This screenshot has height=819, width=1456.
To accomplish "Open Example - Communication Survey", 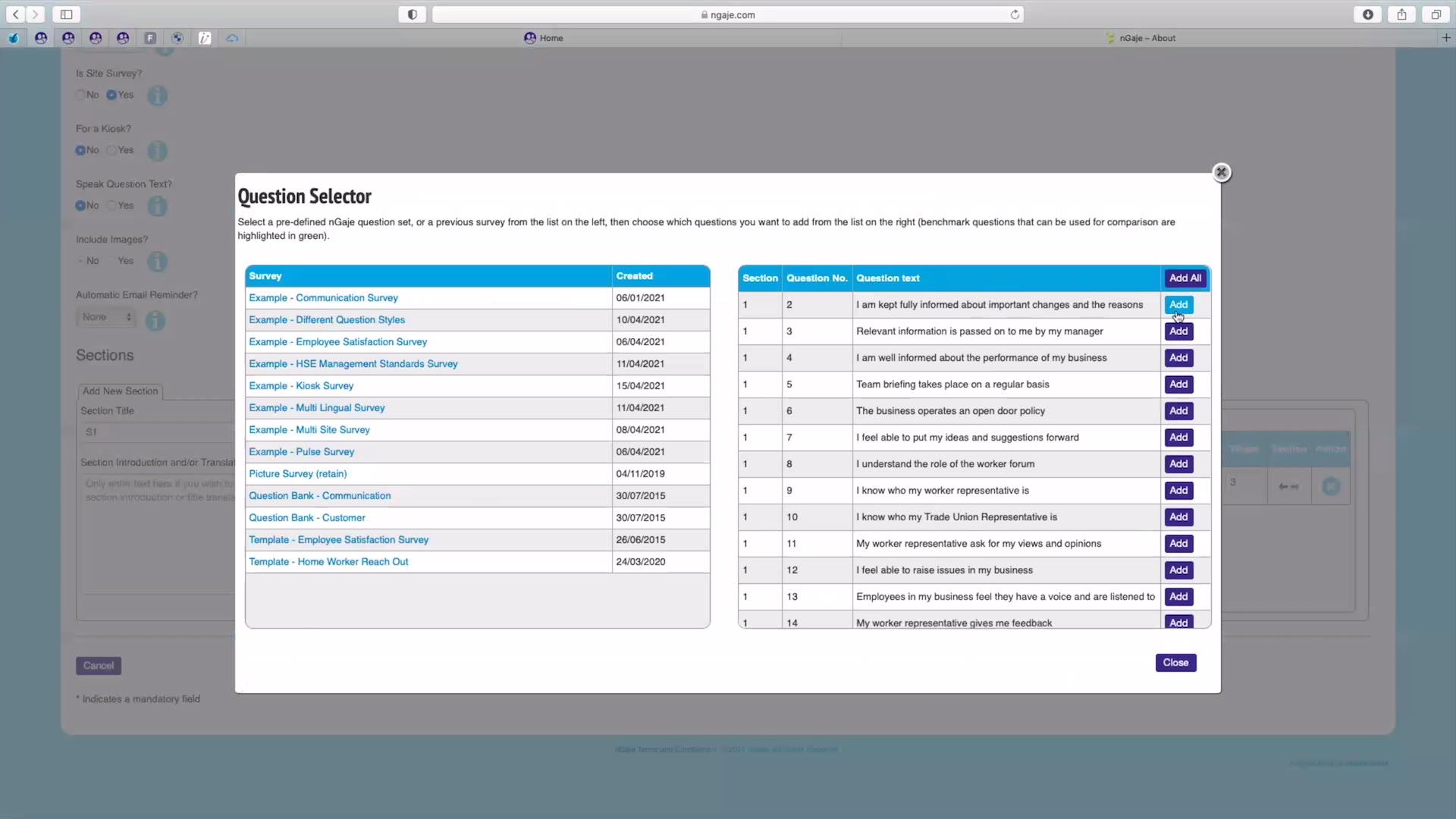I will pos(323,298).
